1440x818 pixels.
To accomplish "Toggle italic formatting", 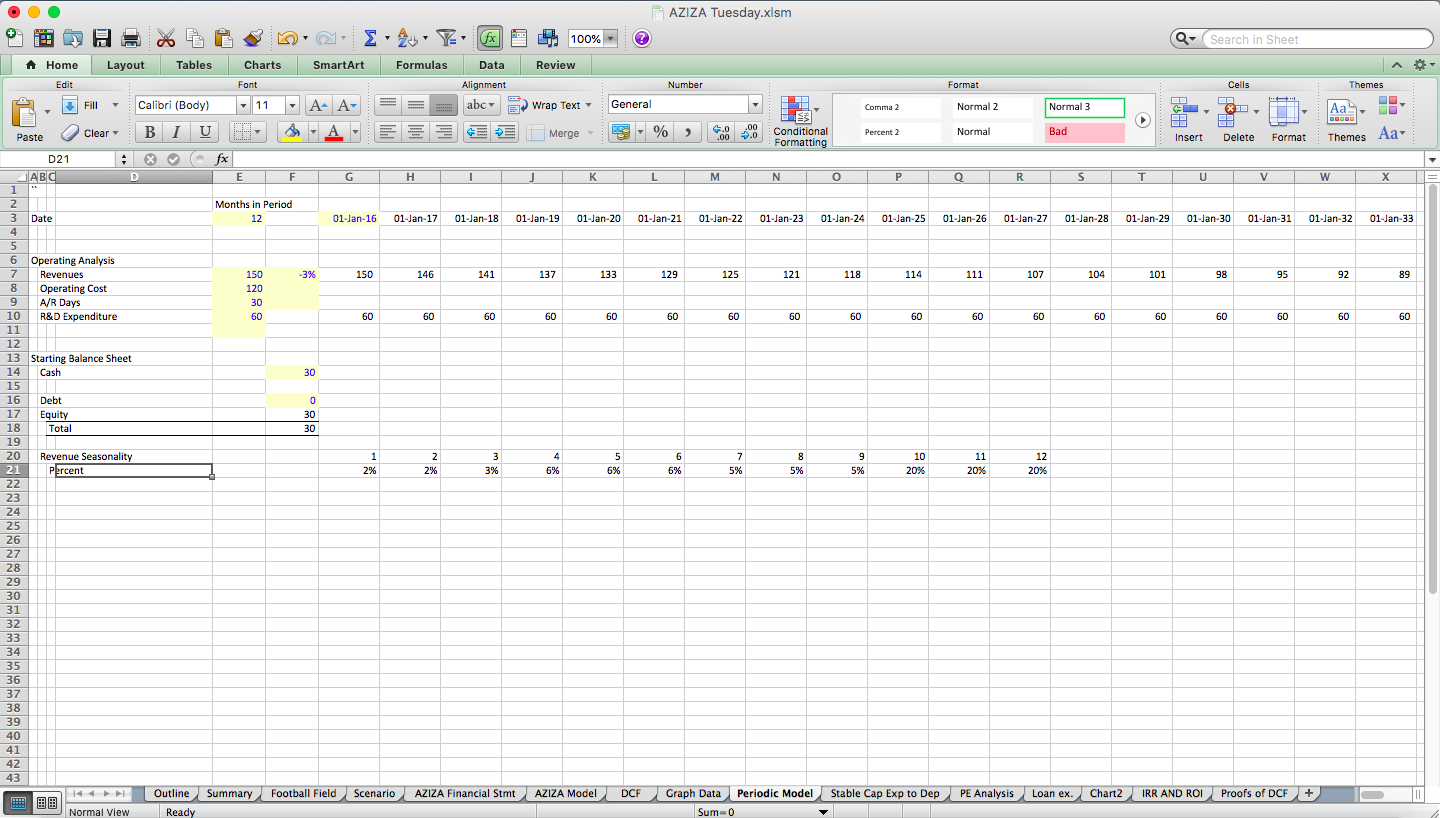I will pos(176,131).
